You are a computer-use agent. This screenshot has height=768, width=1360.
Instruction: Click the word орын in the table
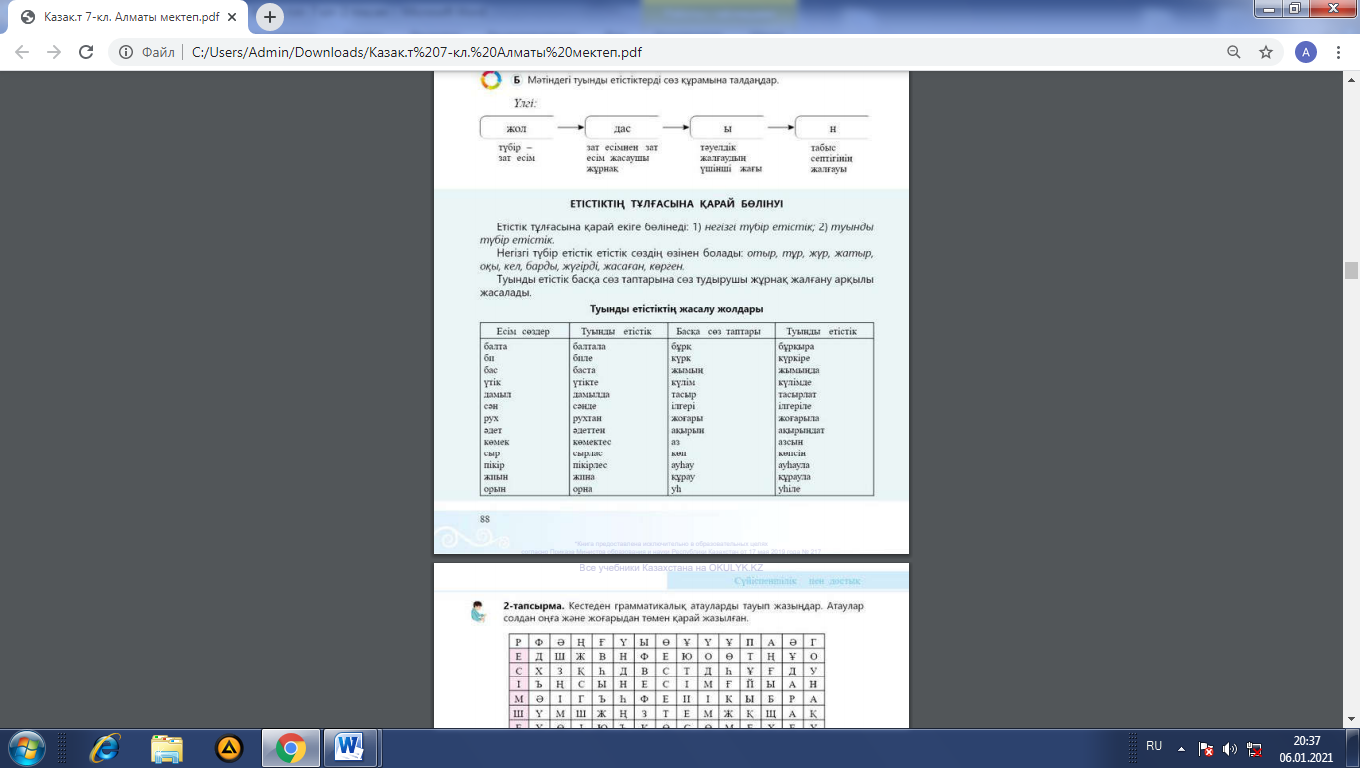[494, 489]
